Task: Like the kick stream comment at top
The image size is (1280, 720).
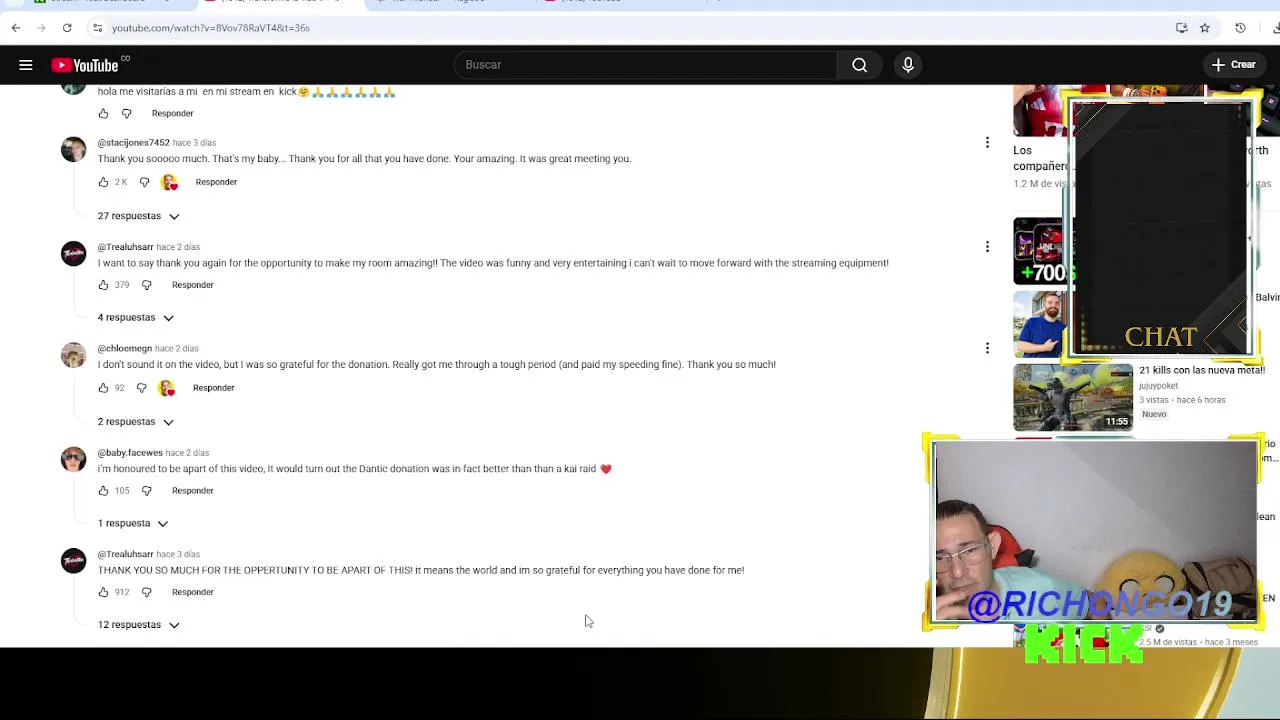Action: click(x=103, y=114)
